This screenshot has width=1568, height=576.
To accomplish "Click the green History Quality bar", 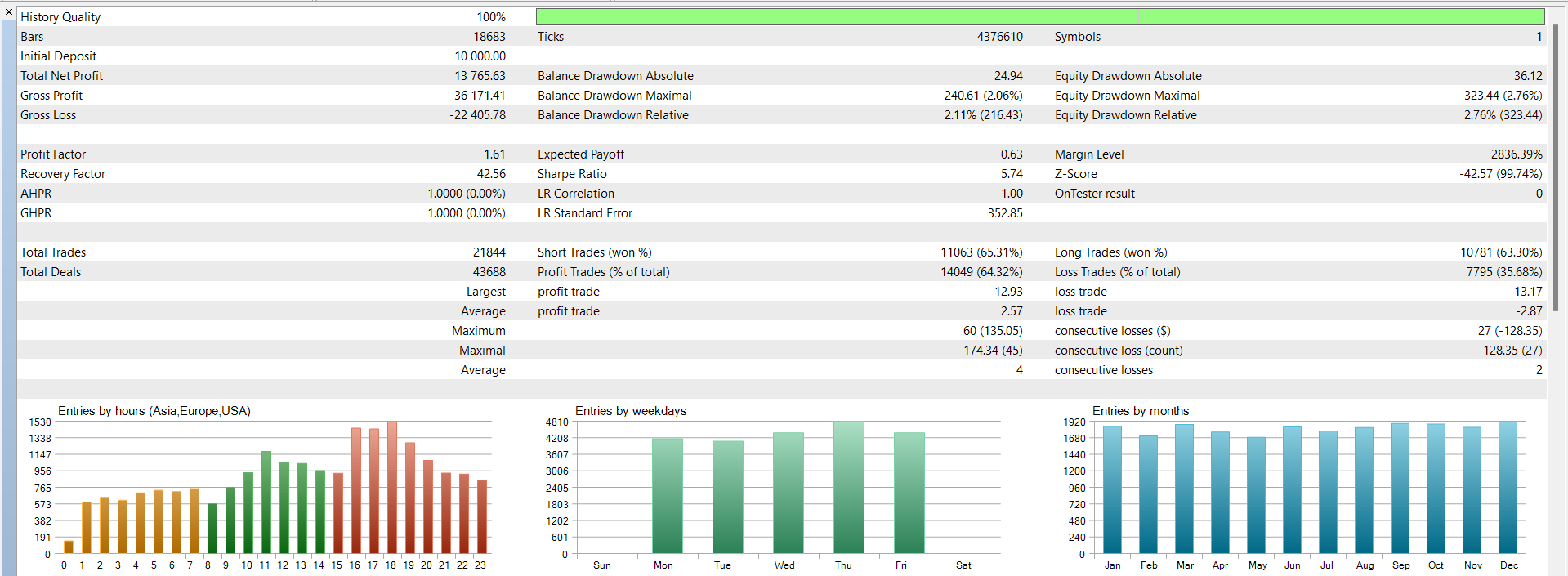I will 1039,16.
